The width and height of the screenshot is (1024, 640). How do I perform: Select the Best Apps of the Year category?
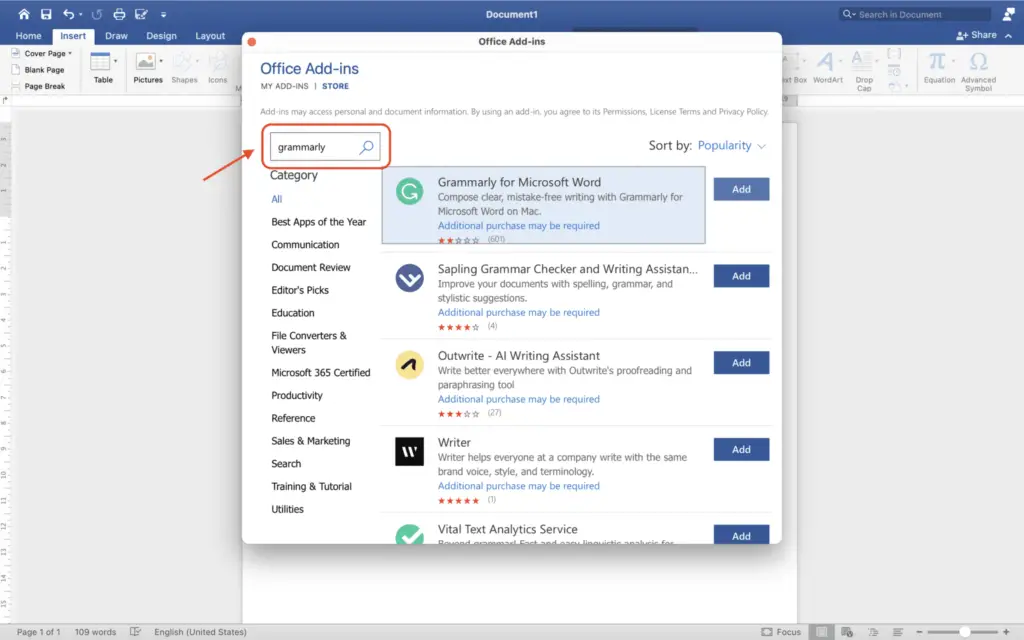coord(319,222)
